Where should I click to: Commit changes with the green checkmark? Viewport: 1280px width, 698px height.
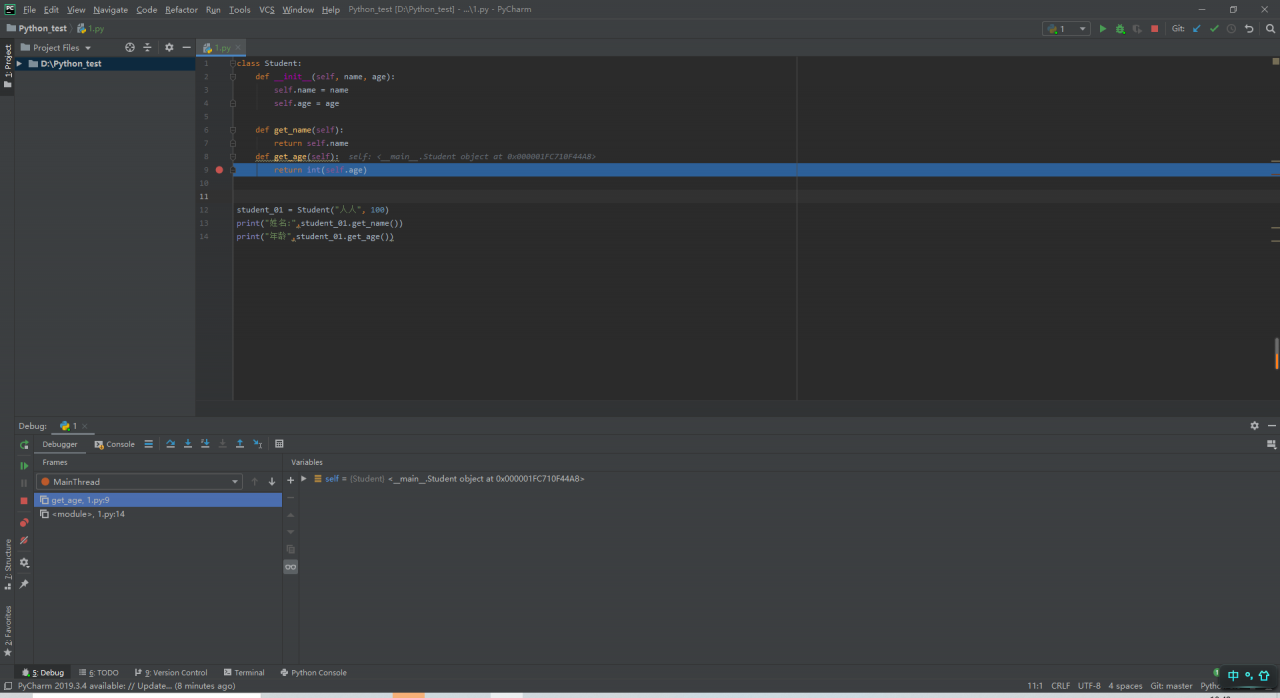pyautogui.click(x=1214, y=29)
